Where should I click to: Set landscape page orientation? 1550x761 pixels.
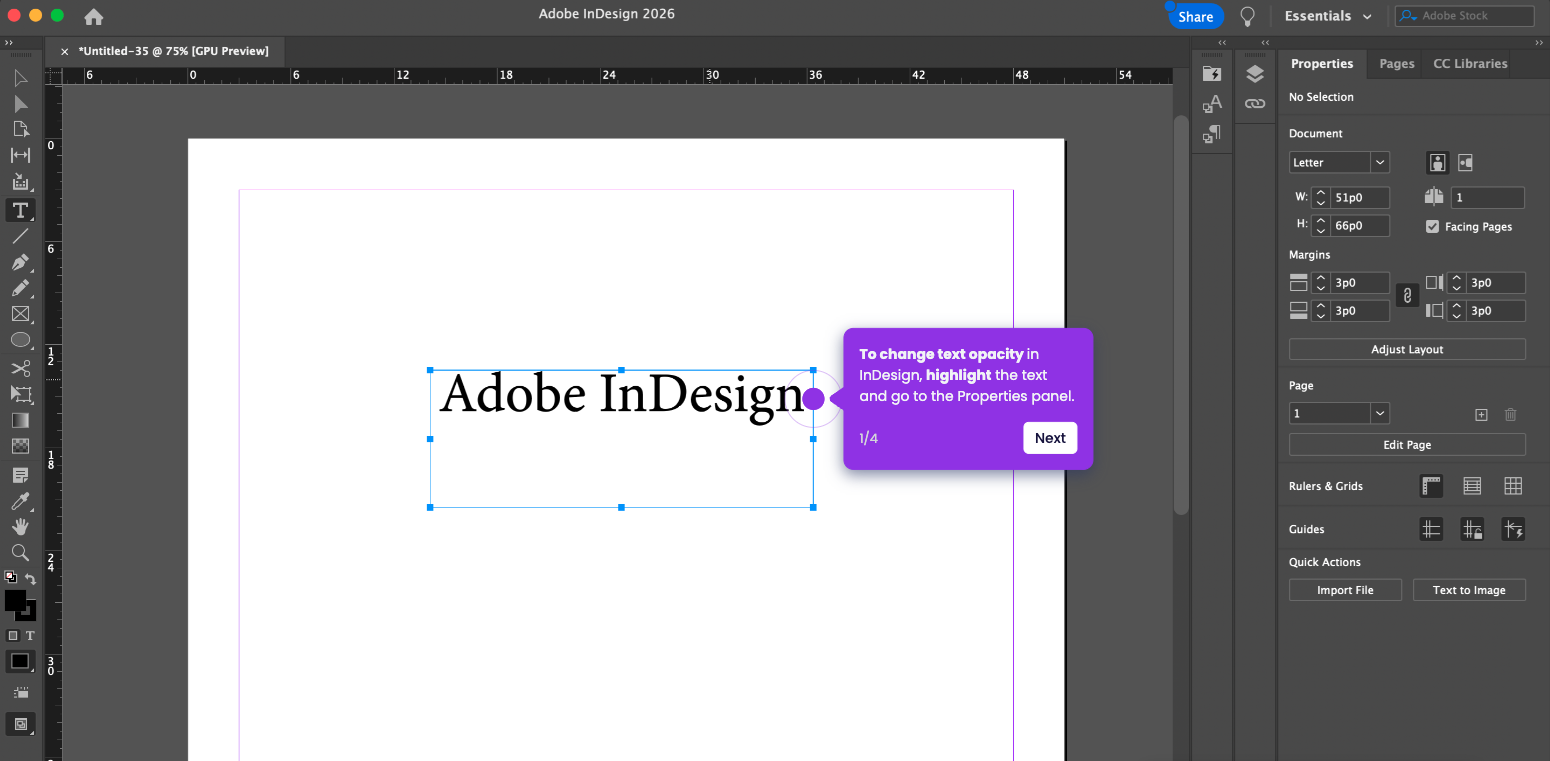[1465, 162]
